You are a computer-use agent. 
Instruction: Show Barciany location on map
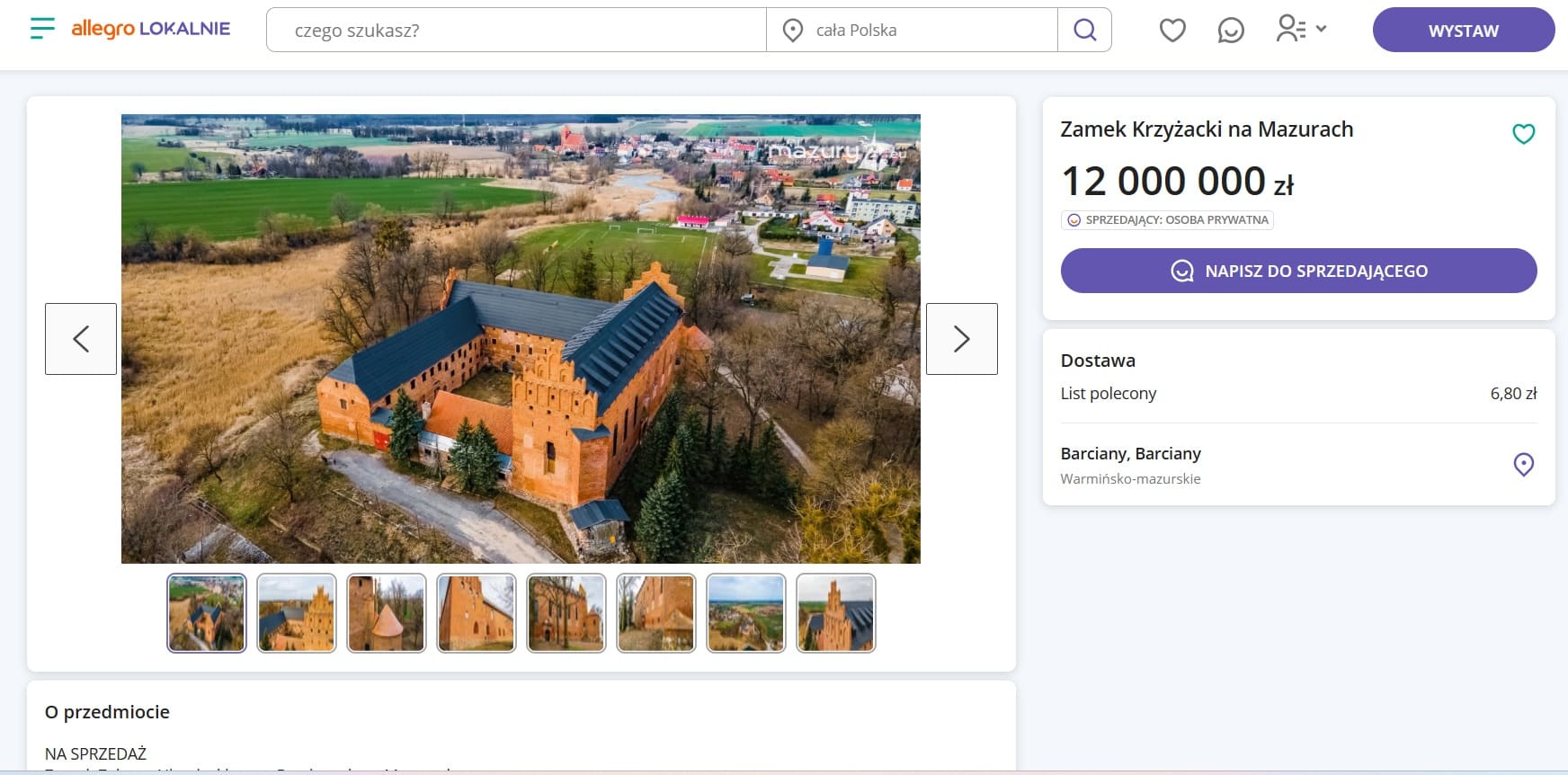click(x=1523, y=464)
